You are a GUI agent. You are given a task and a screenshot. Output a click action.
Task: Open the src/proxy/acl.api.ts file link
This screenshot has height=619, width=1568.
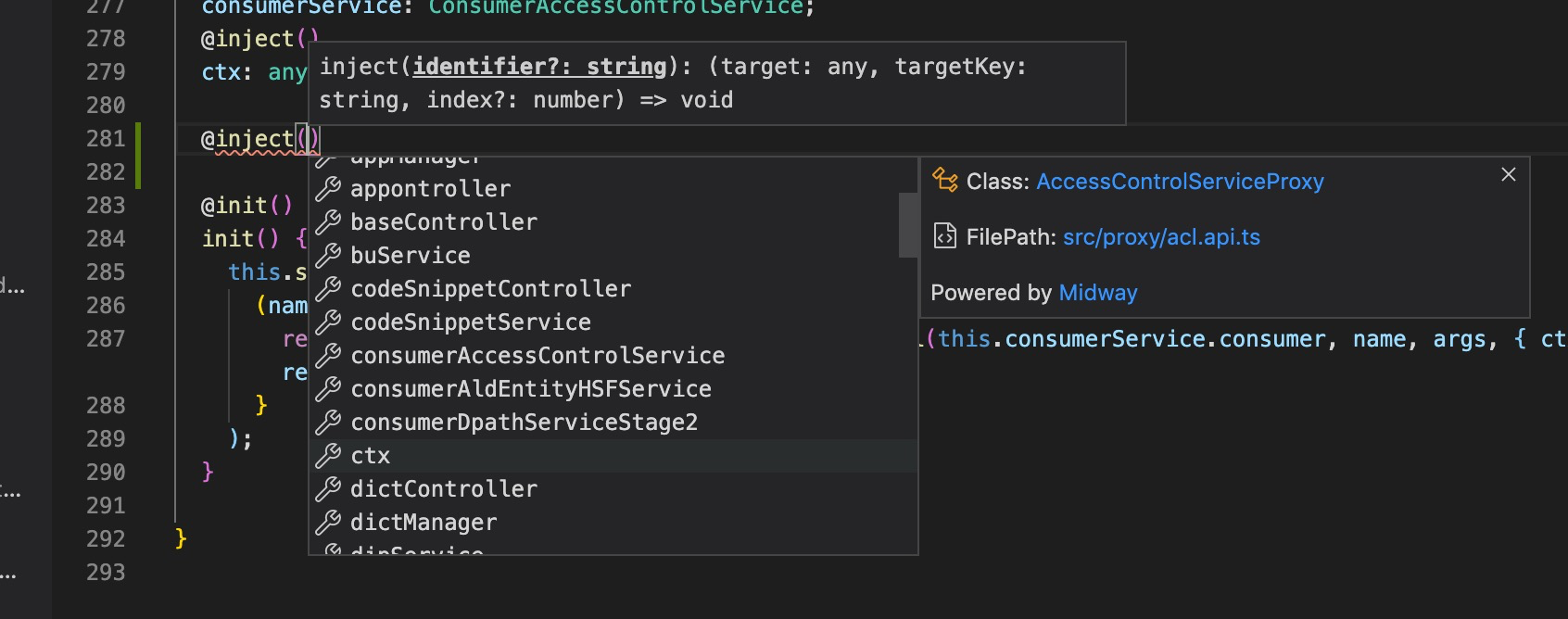click(x=1161, y=237)
